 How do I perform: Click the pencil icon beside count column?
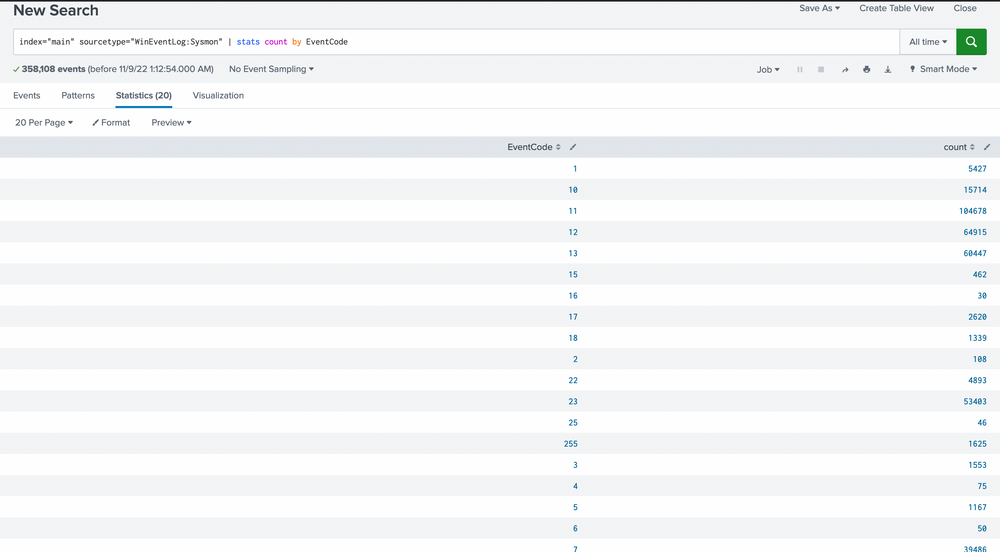(x=987, y=147)
